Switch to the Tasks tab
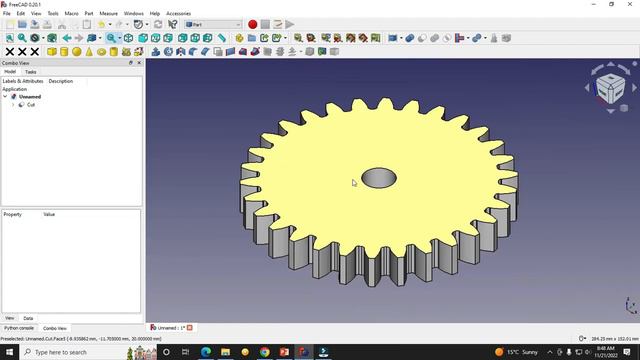The width and height of the screenshot is (640, 360). 31,72
